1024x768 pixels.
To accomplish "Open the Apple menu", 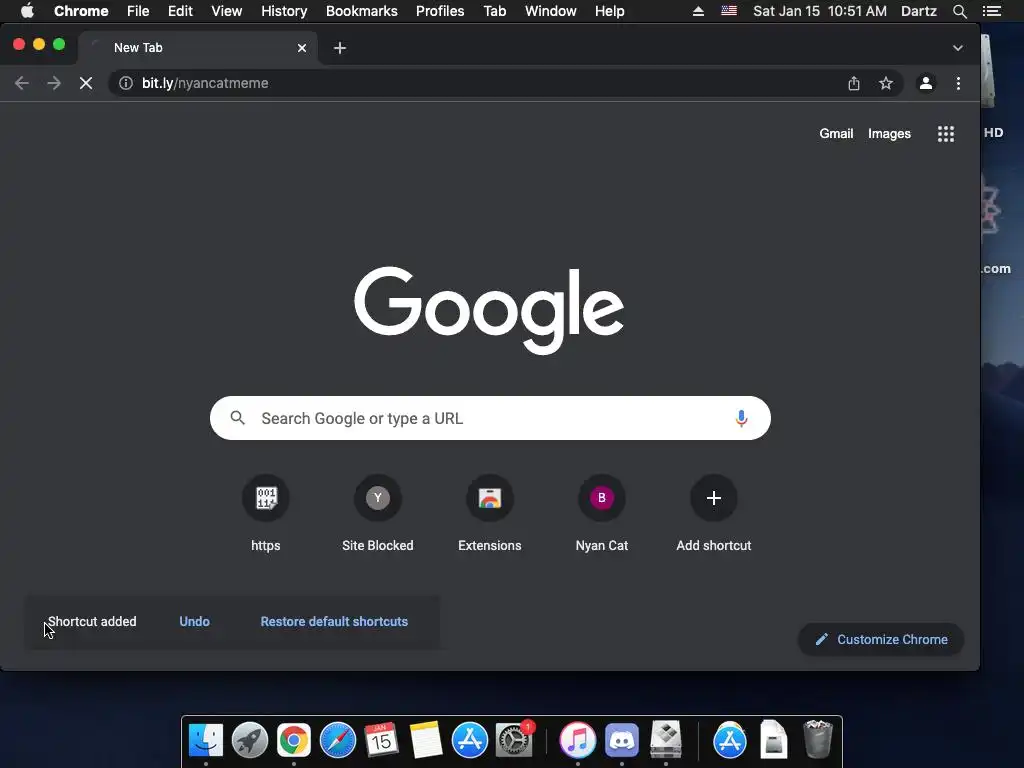I will (27, 11).
